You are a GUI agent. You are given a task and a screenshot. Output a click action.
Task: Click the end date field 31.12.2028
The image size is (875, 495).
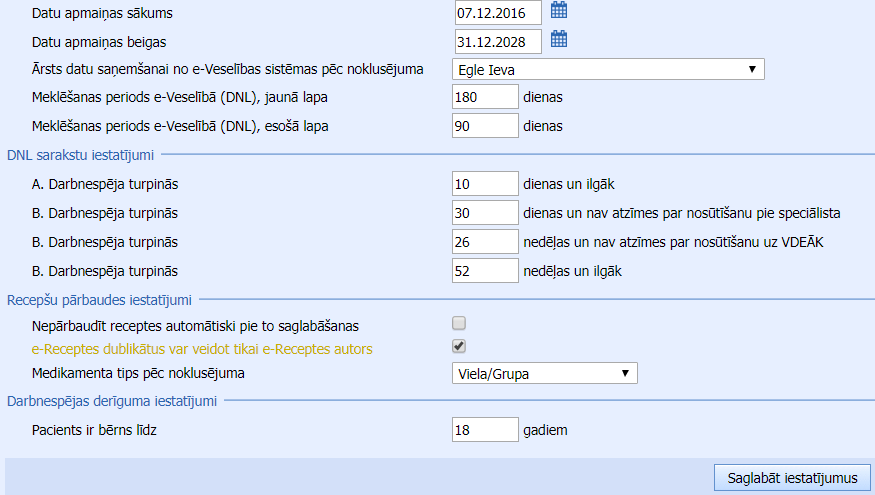[x=497, y=41]
